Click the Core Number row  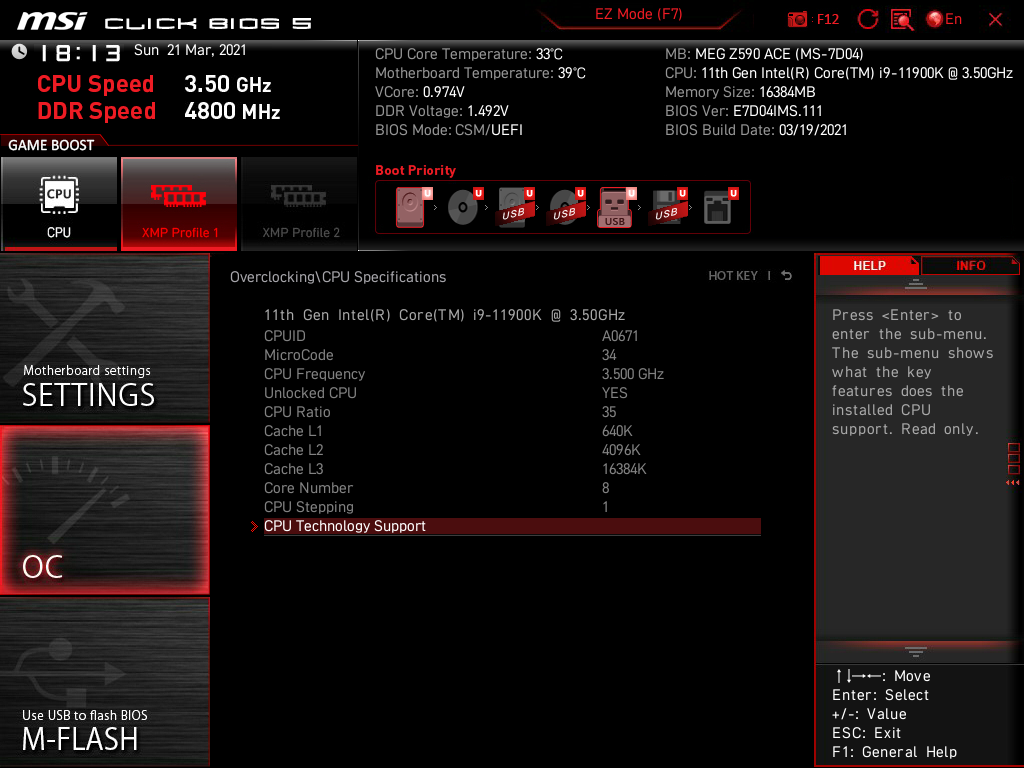[512, 488]
